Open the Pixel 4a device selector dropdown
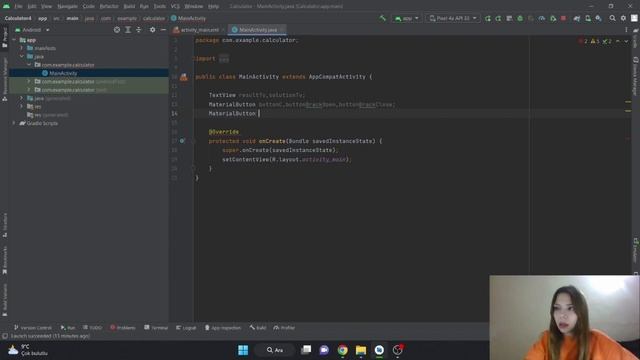640x360 pixels. coord(452,18)
